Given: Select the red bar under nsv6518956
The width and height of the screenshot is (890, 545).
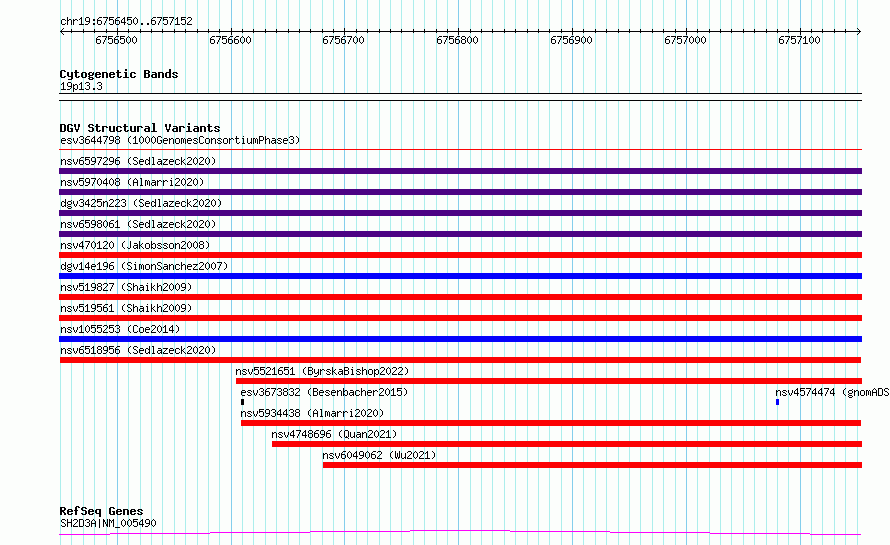Looking at the screenshot, I should pyautogui.click(x=460, y=360).
